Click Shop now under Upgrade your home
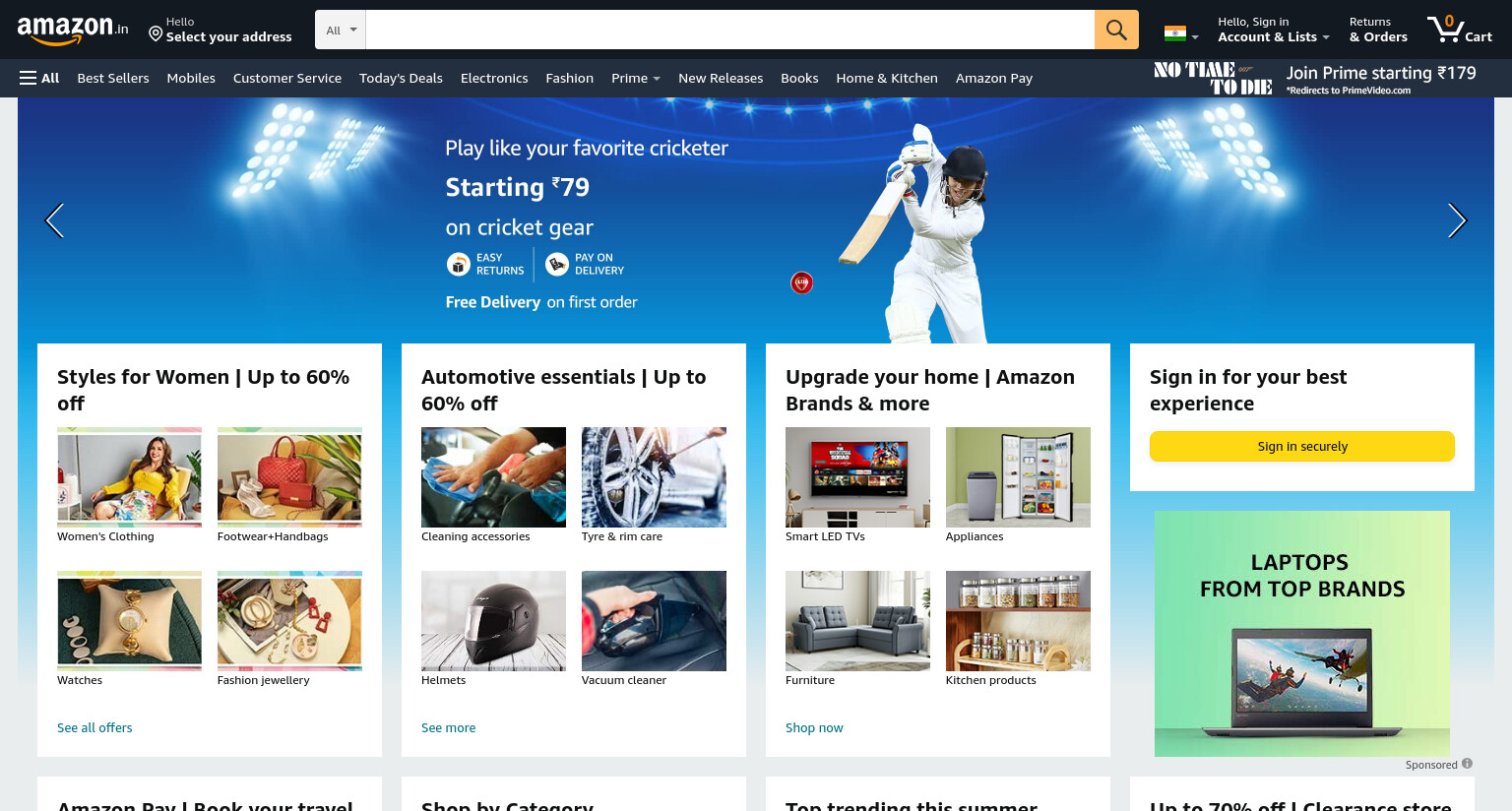The width and height of the screenshot is (1512, 811). click(814, 727)
